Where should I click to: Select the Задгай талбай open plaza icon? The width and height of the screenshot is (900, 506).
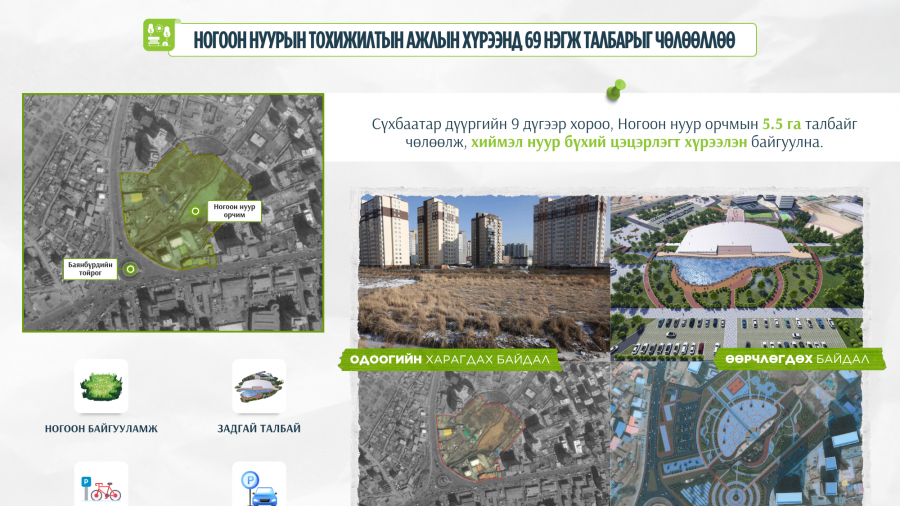click(x=259, y=386)
